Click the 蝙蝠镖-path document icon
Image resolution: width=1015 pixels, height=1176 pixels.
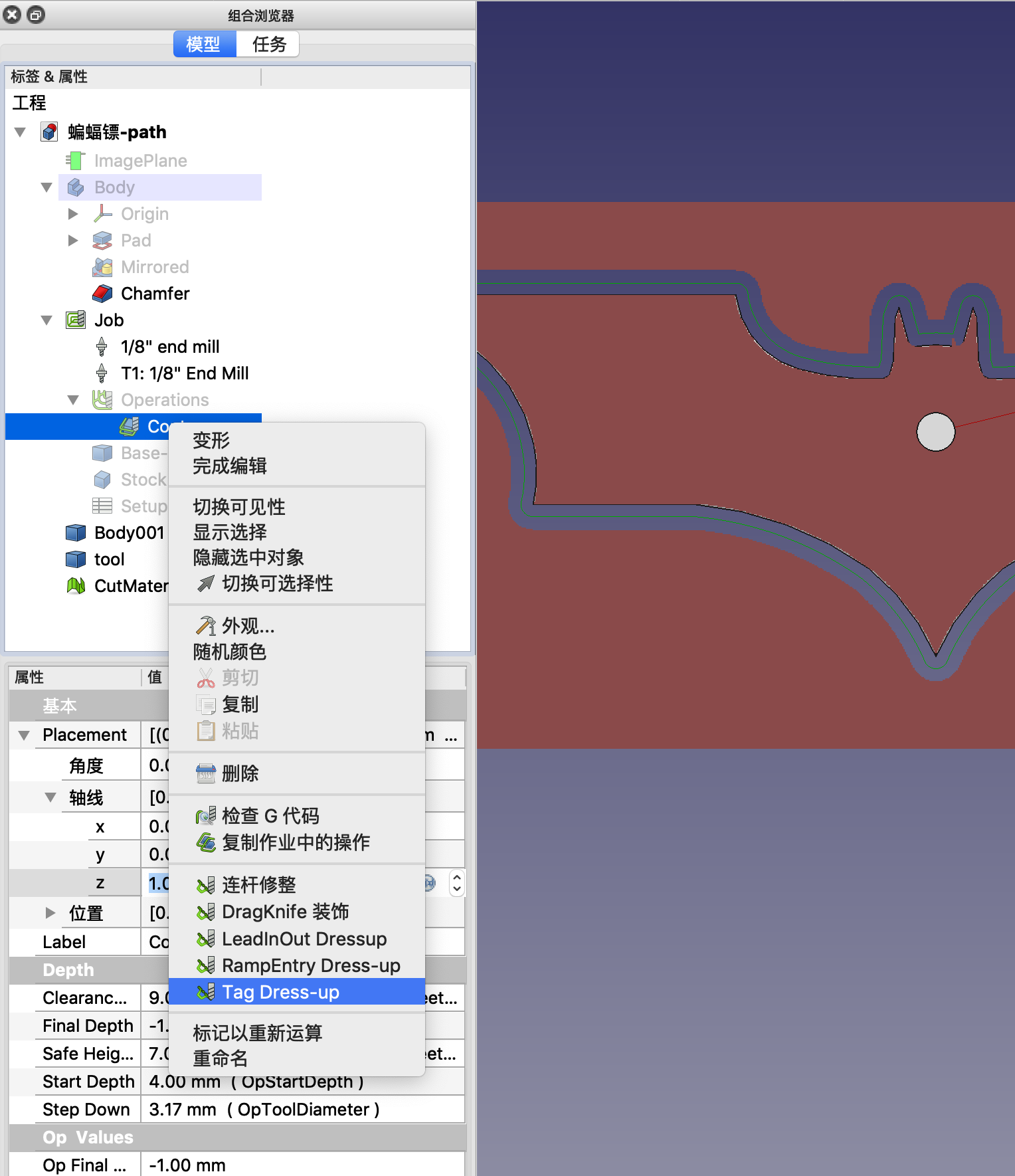(49, 132)
